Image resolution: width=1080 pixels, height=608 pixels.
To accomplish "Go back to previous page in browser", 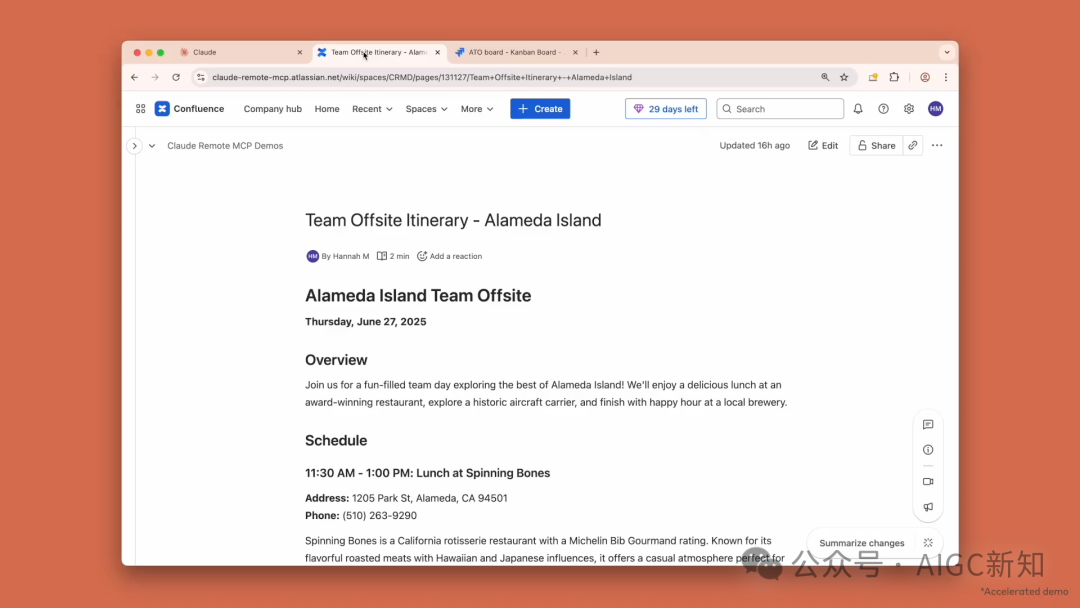I will click(x=134, y=77).
